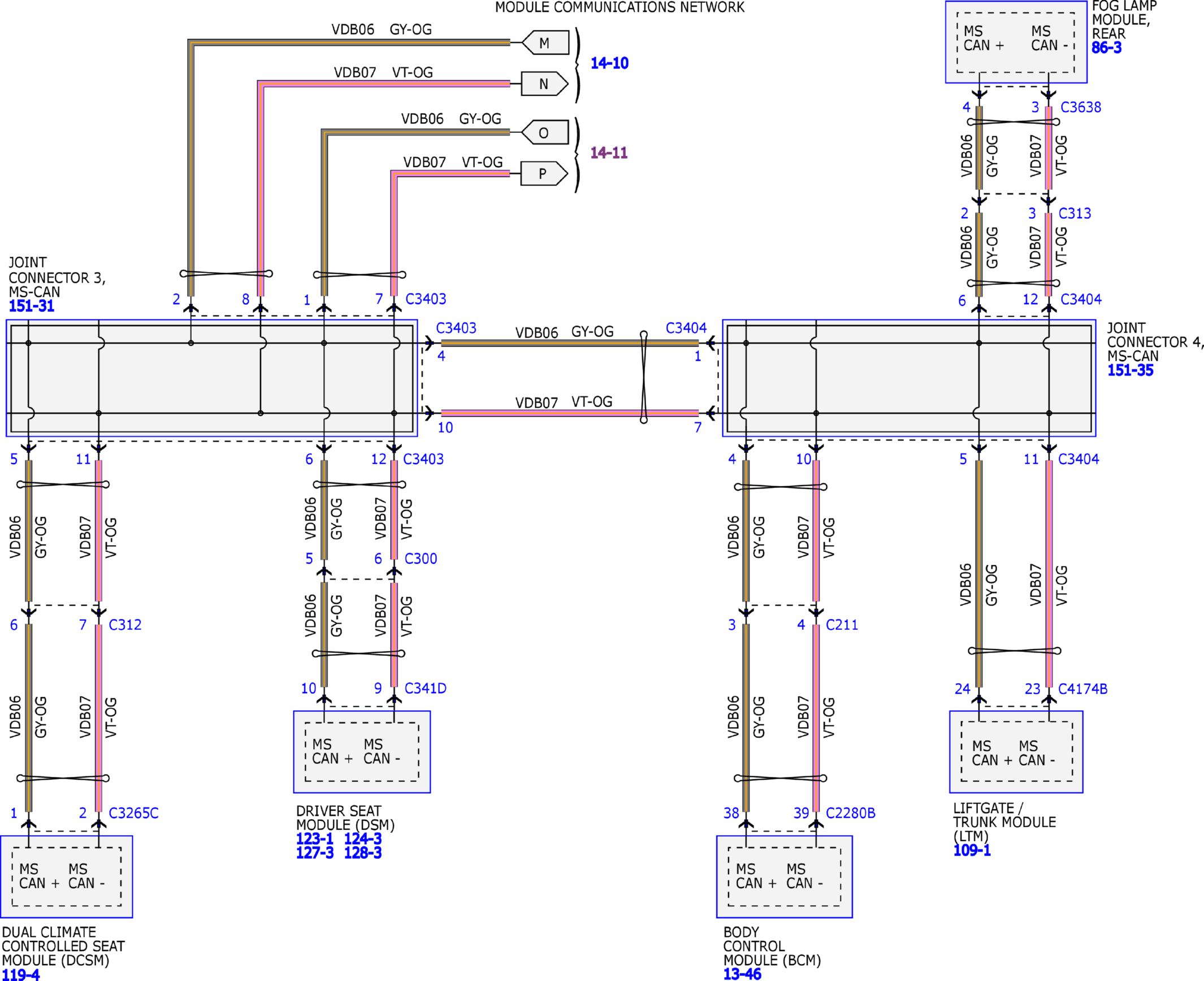Open page reference link 14-11

pyautogui.click(x=609, y=153)
